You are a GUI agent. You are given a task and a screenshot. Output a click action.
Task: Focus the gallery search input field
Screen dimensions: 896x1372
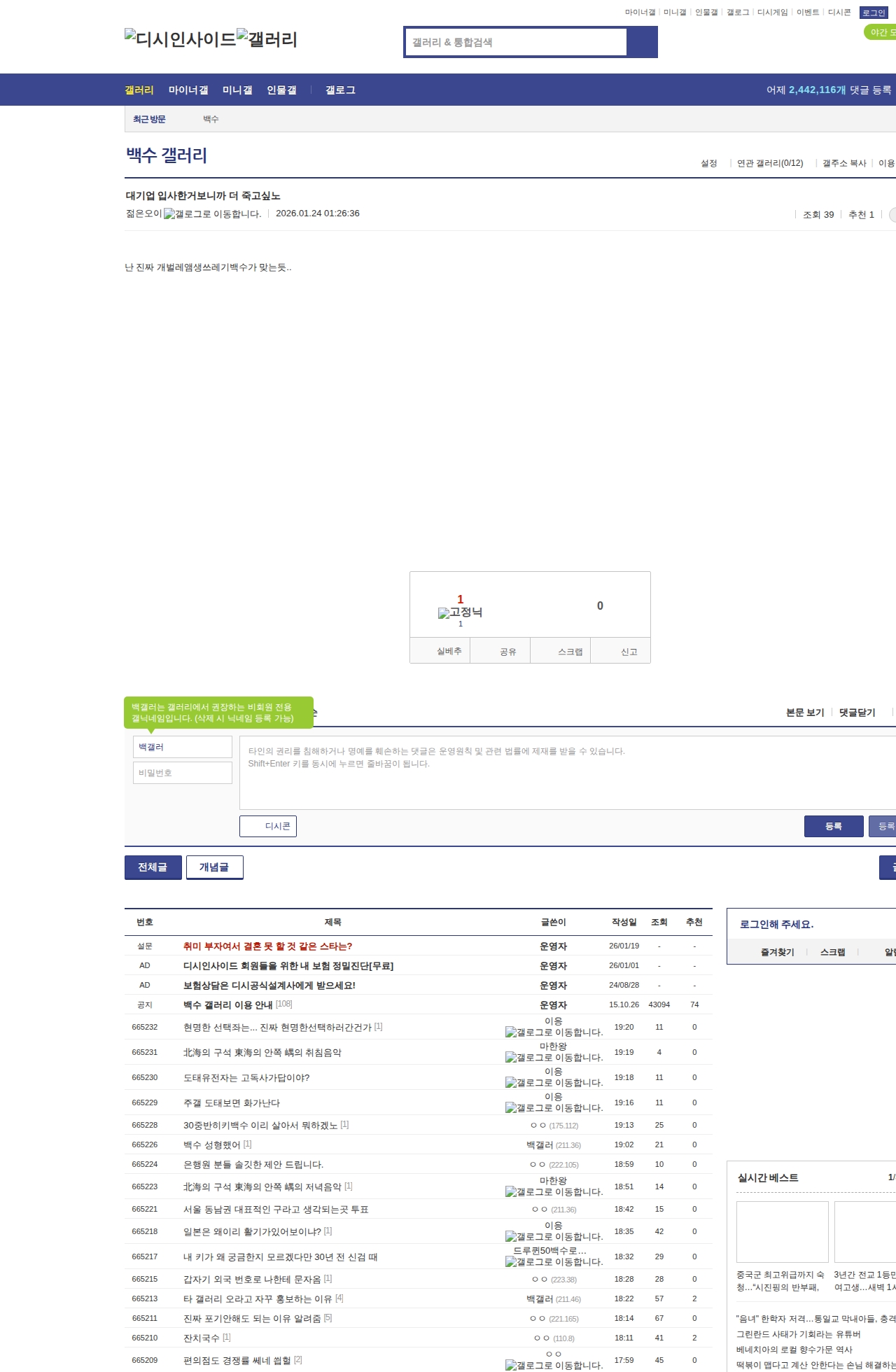tap(517, 42)
